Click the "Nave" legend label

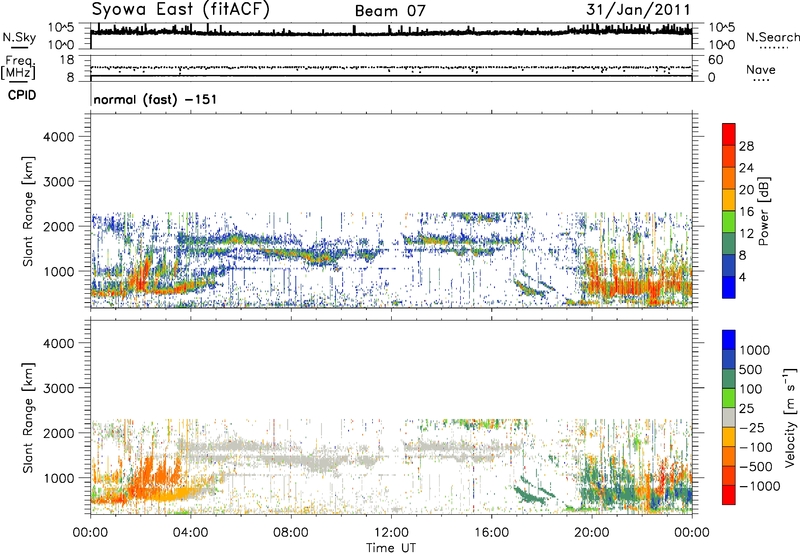(x=760, y=70)
